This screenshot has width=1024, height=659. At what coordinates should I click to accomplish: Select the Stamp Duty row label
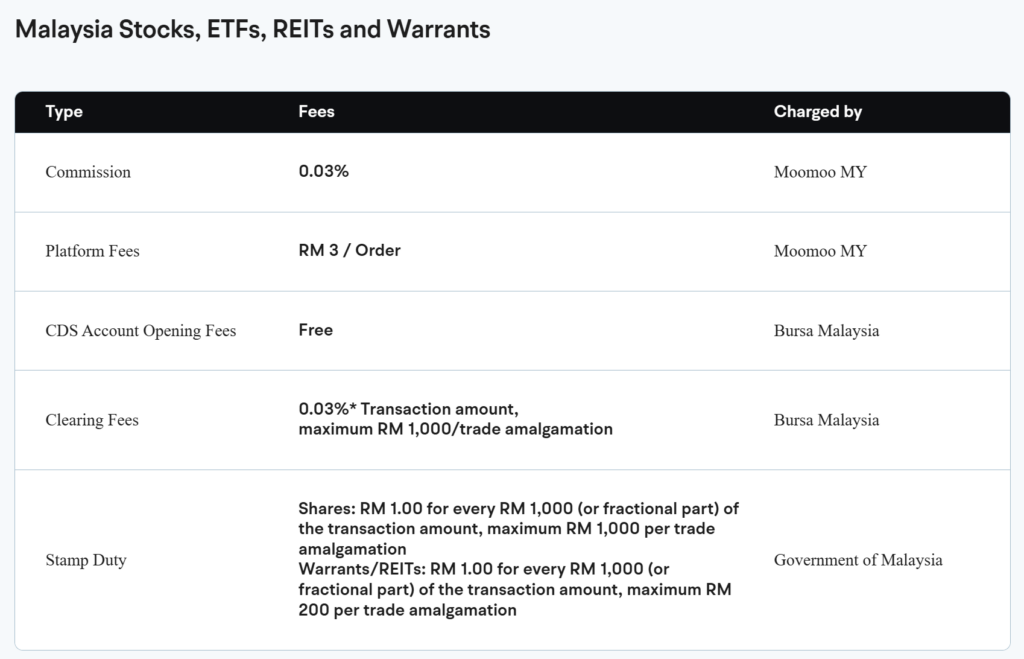point(86,560)
